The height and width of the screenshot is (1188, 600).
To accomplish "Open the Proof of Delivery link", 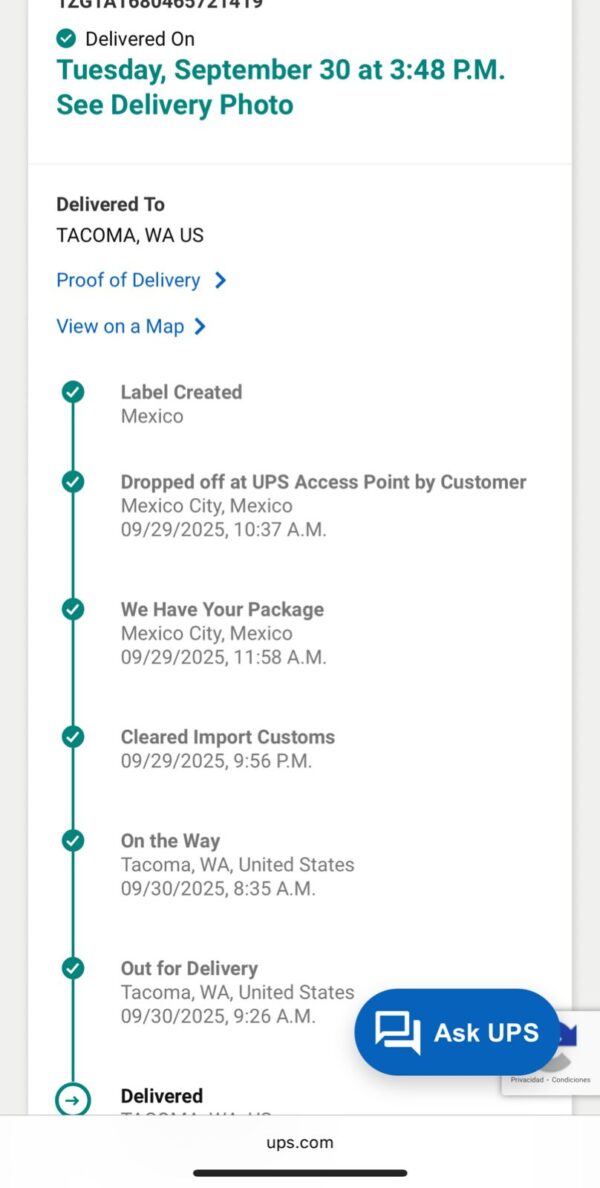I will coord(128,281).
